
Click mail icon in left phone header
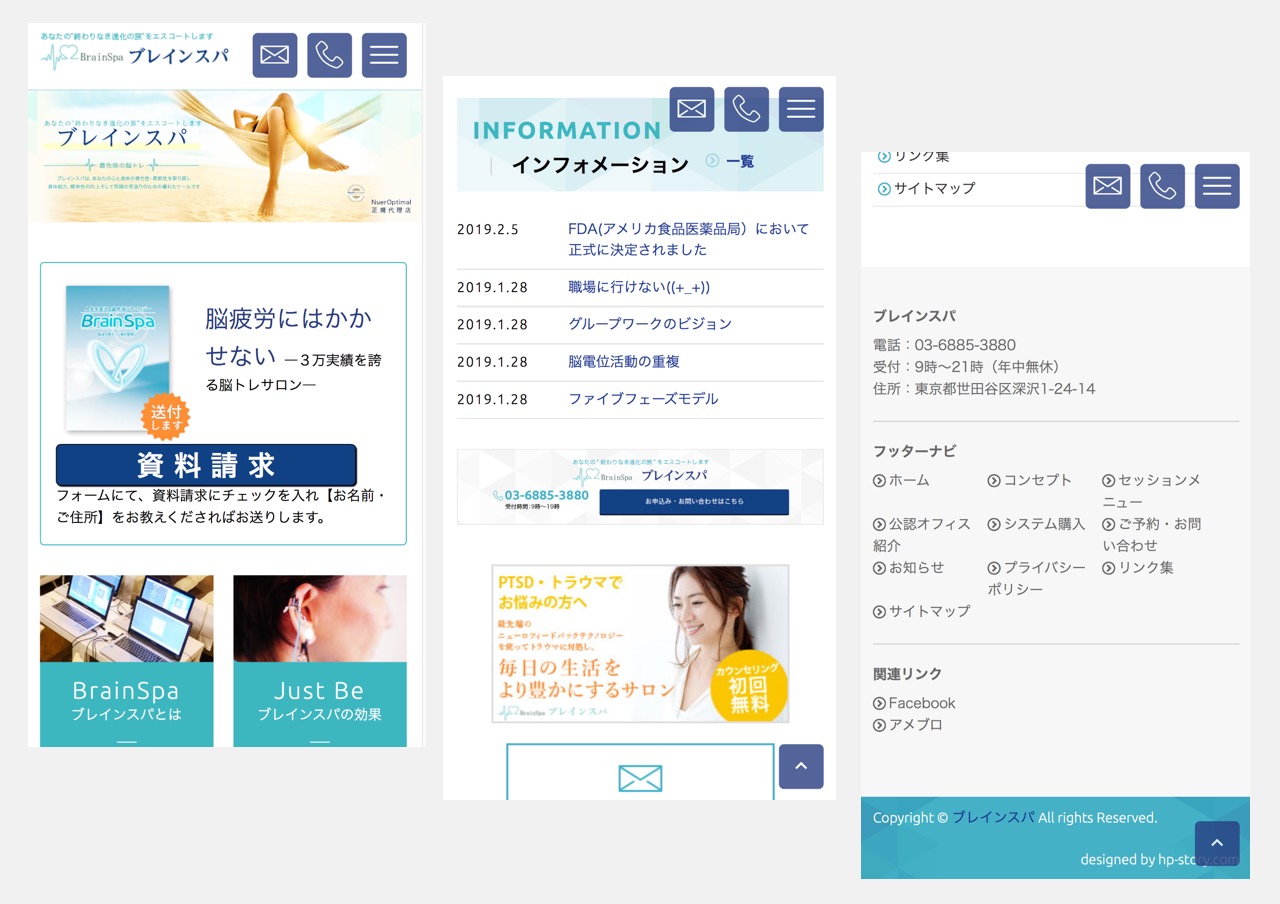(x=275, y=55)
